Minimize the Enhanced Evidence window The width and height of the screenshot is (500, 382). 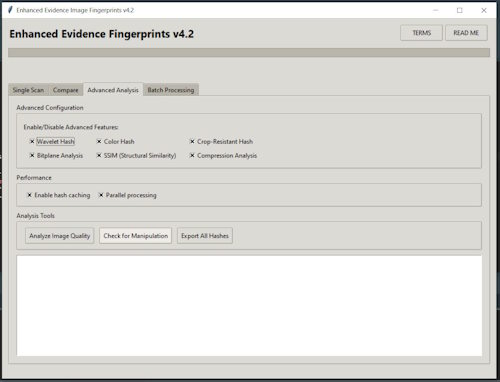click(x=435, y=10)
